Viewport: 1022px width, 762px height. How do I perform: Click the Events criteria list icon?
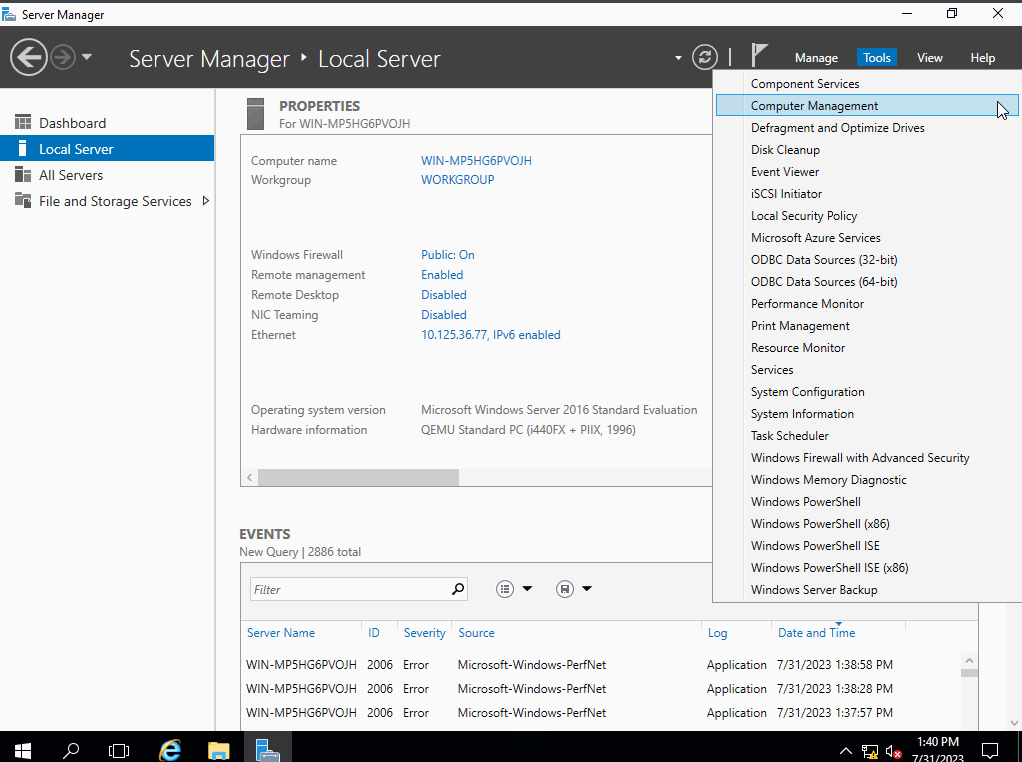point(505,589)
